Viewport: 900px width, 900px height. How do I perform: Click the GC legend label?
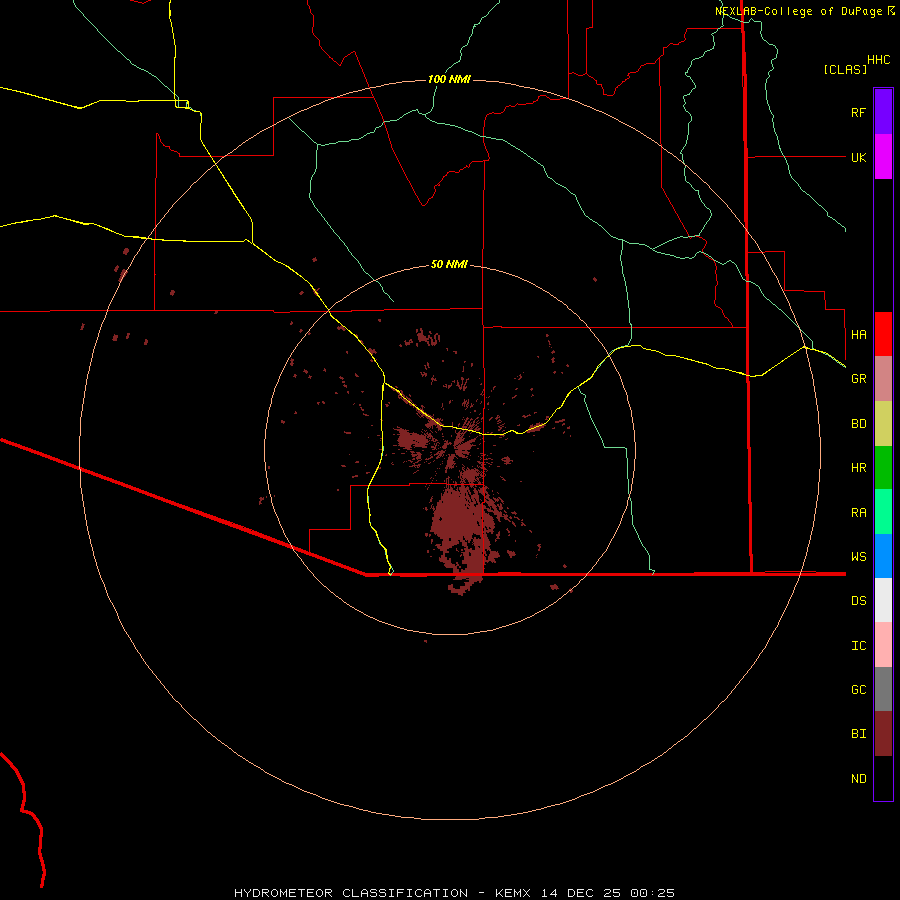pos(858,689)
